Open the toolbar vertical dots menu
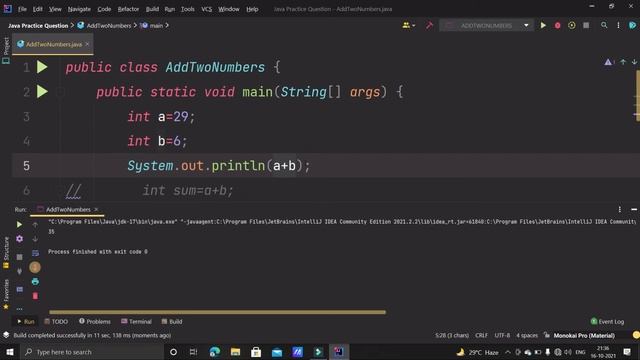This screenshot has width=640, height=360. [x=618, y=25]
